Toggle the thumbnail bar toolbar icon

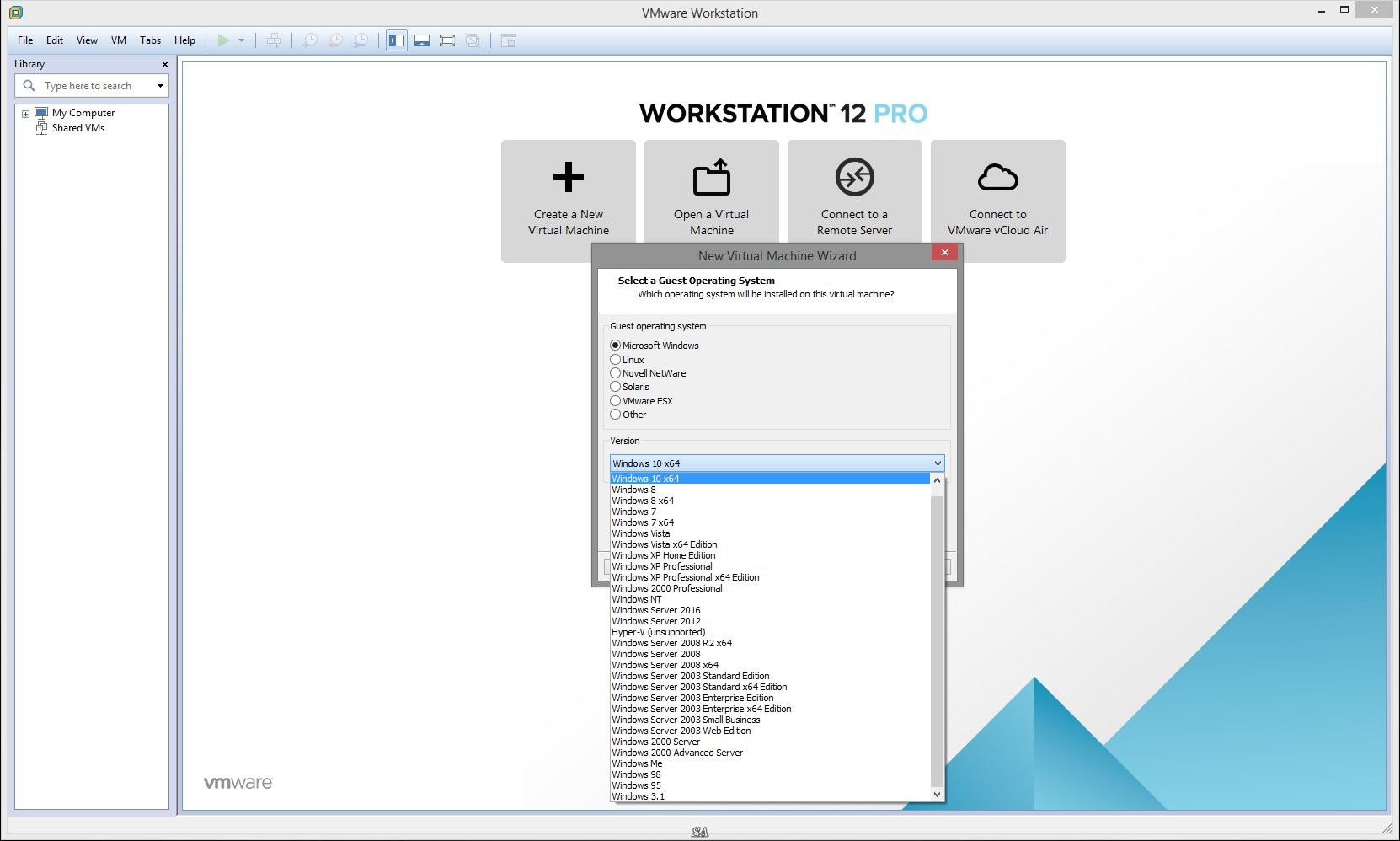coord(422,40)
